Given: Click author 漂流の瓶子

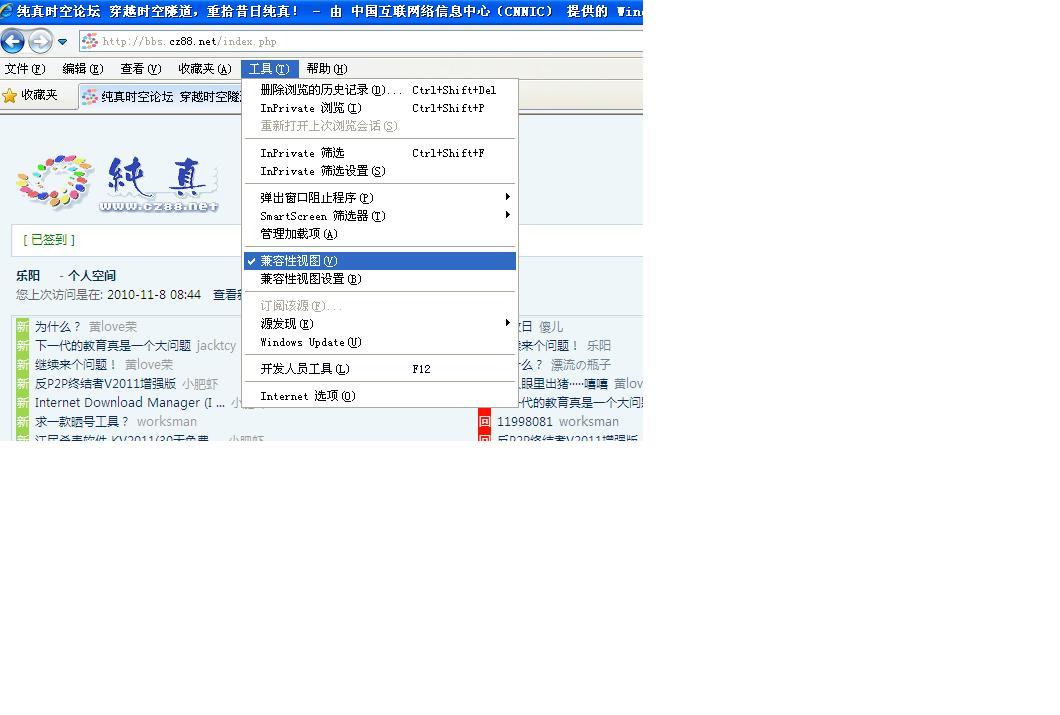Looking at the screenshot, I should click(x=581, y=364).
